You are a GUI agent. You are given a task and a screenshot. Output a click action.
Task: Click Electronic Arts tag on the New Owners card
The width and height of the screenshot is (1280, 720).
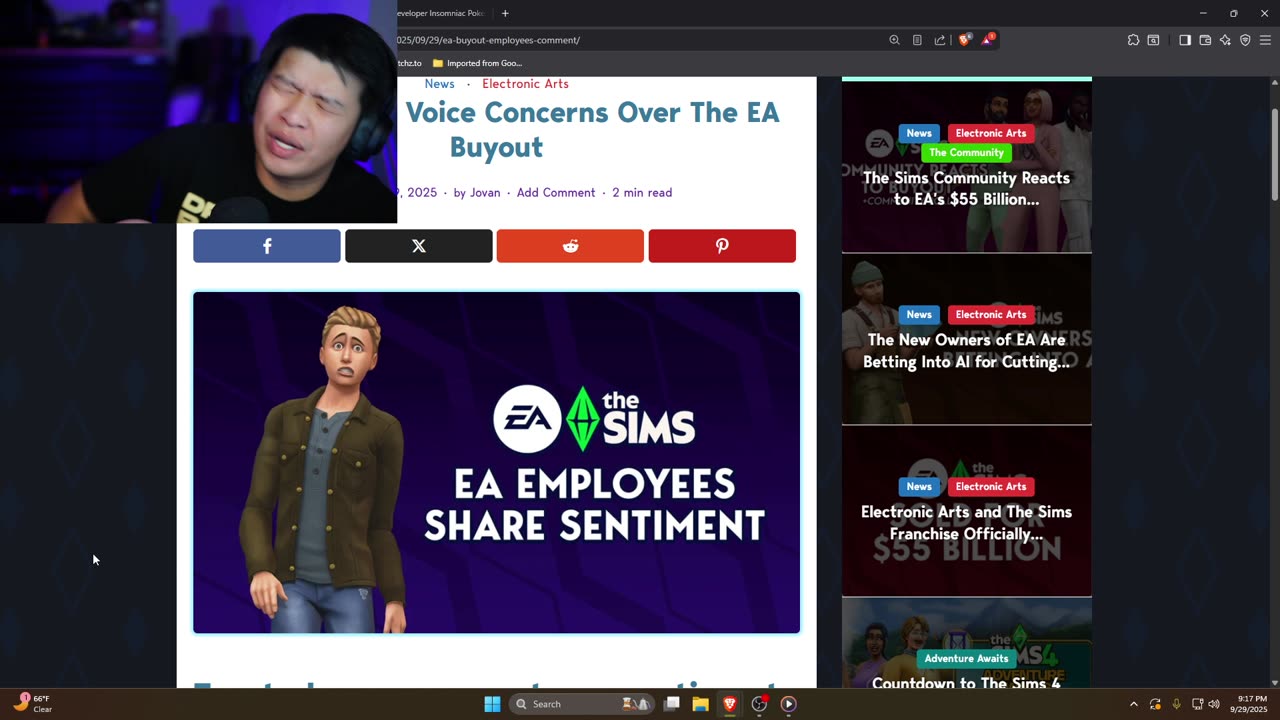coord(991,314)
